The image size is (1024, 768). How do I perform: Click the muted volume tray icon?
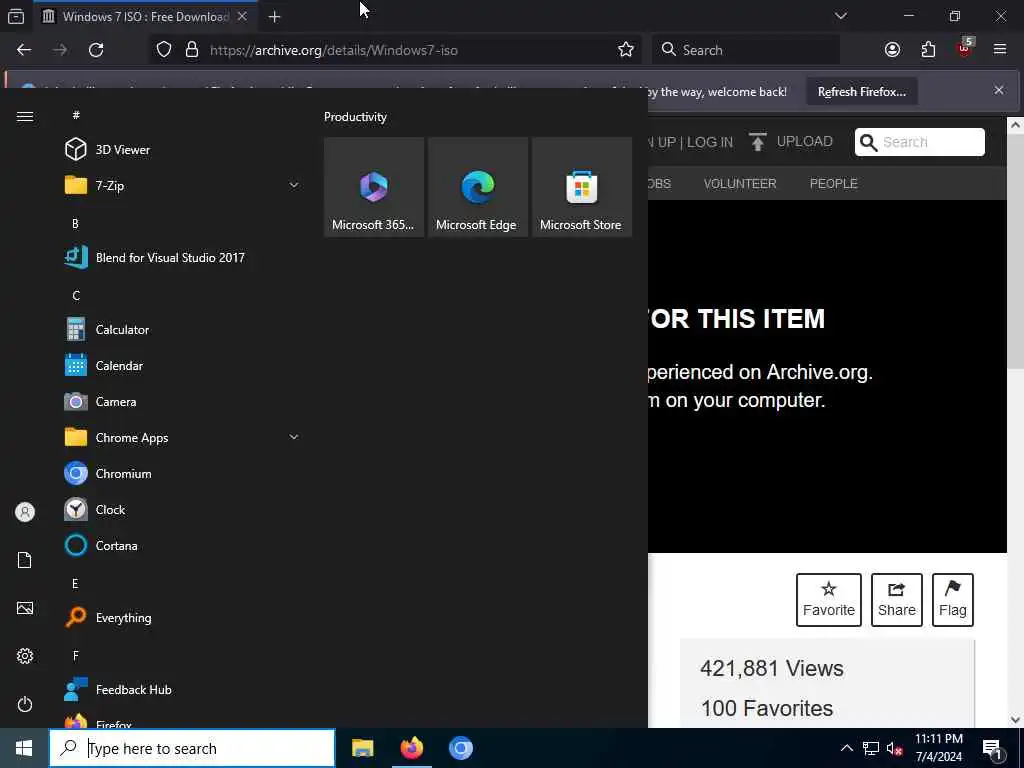(894, 748)
